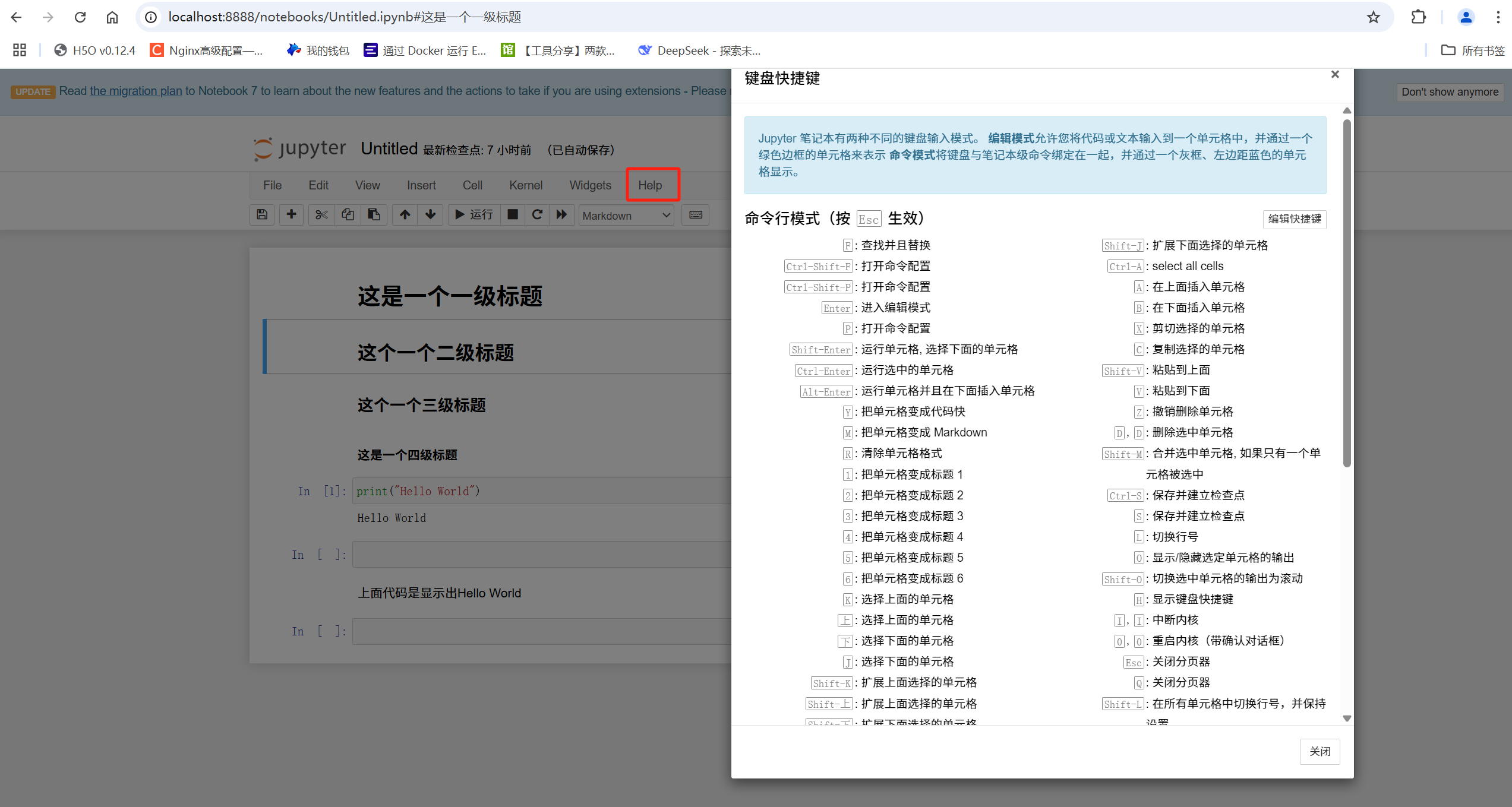Screen dimensions: 1512x807
Task: Open the Cell menu
Action: pos(472,185)
